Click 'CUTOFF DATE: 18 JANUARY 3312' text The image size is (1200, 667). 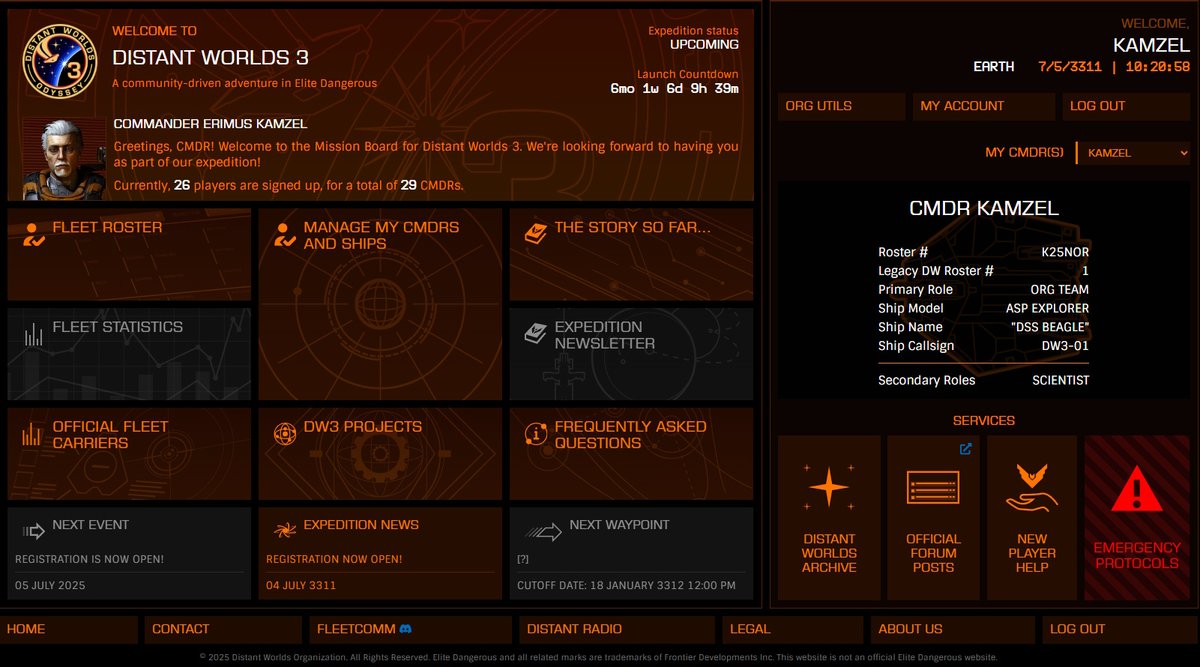point(626,585)
